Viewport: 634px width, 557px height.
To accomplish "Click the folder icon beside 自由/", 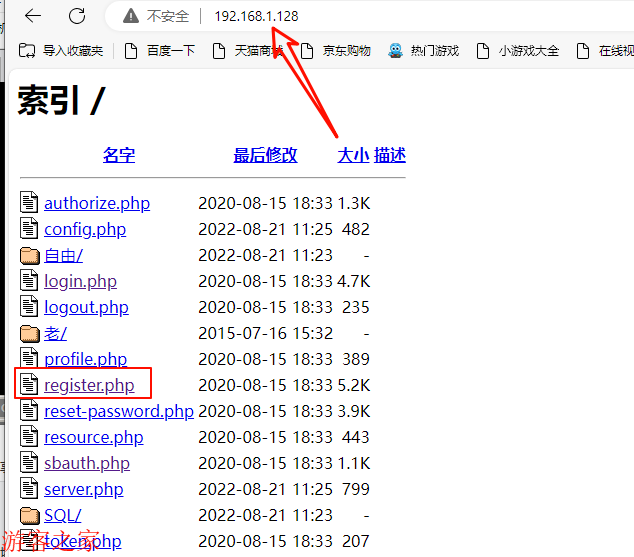I will click(x=30, y=255).
